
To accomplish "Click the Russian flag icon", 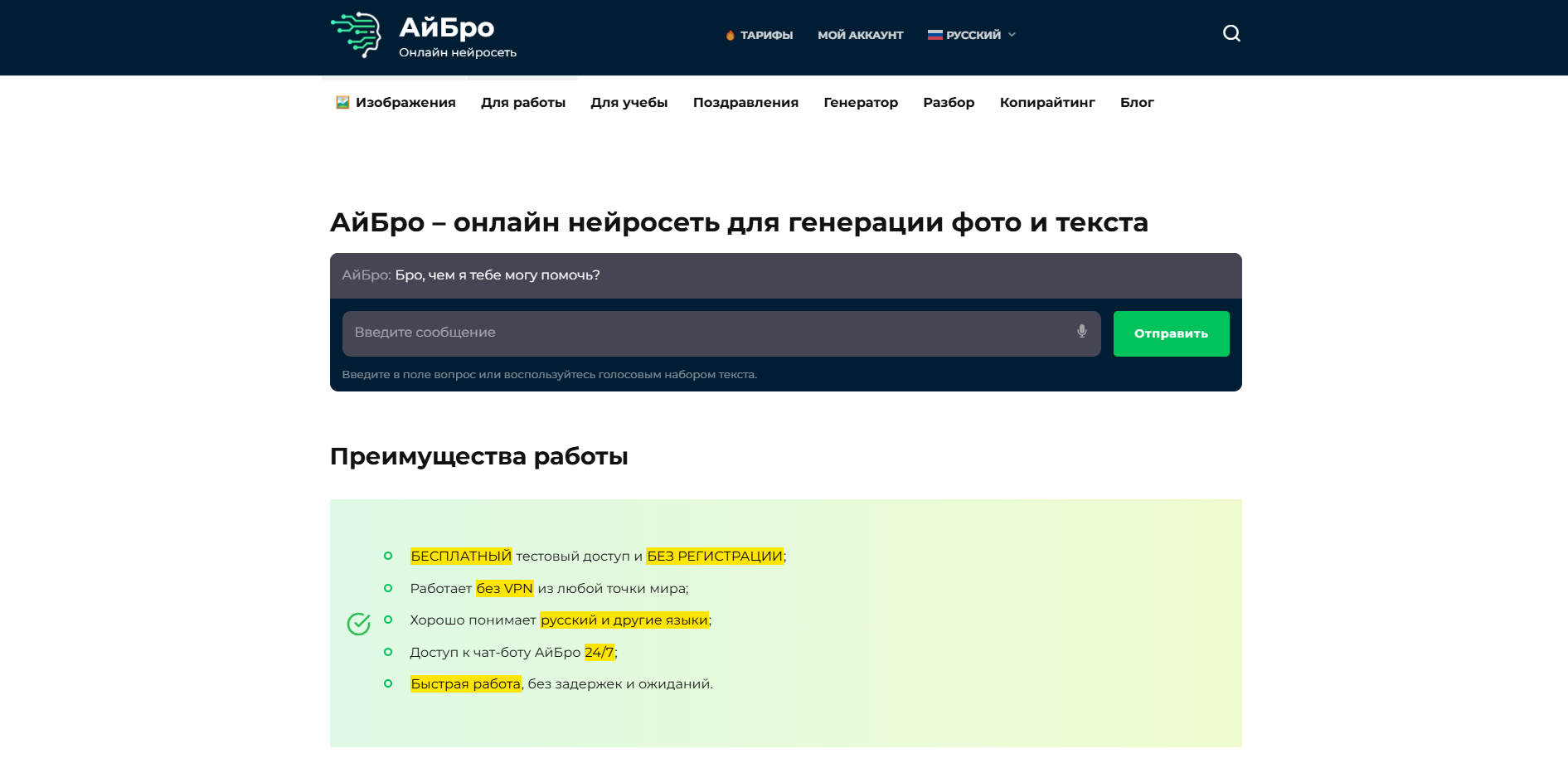I will tap(934, 35).
